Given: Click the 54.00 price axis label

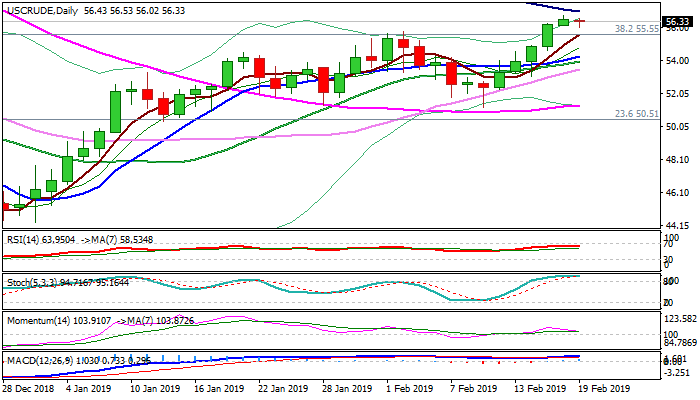Looking at the screenshot, I should point(679,61).
